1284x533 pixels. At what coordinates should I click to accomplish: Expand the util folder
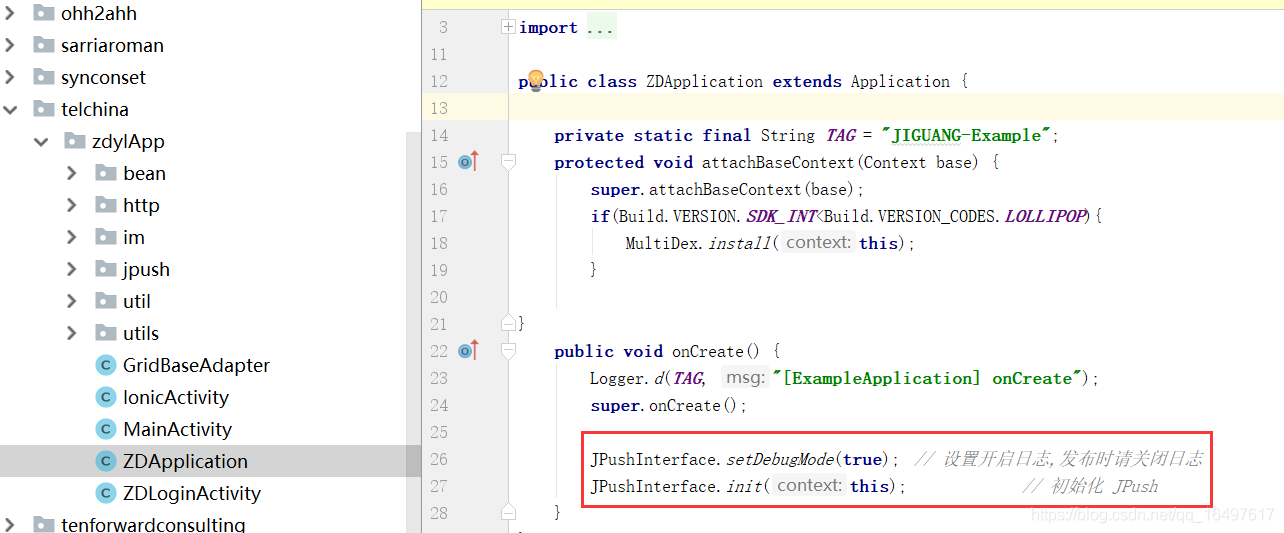click(x=72, y=301)
